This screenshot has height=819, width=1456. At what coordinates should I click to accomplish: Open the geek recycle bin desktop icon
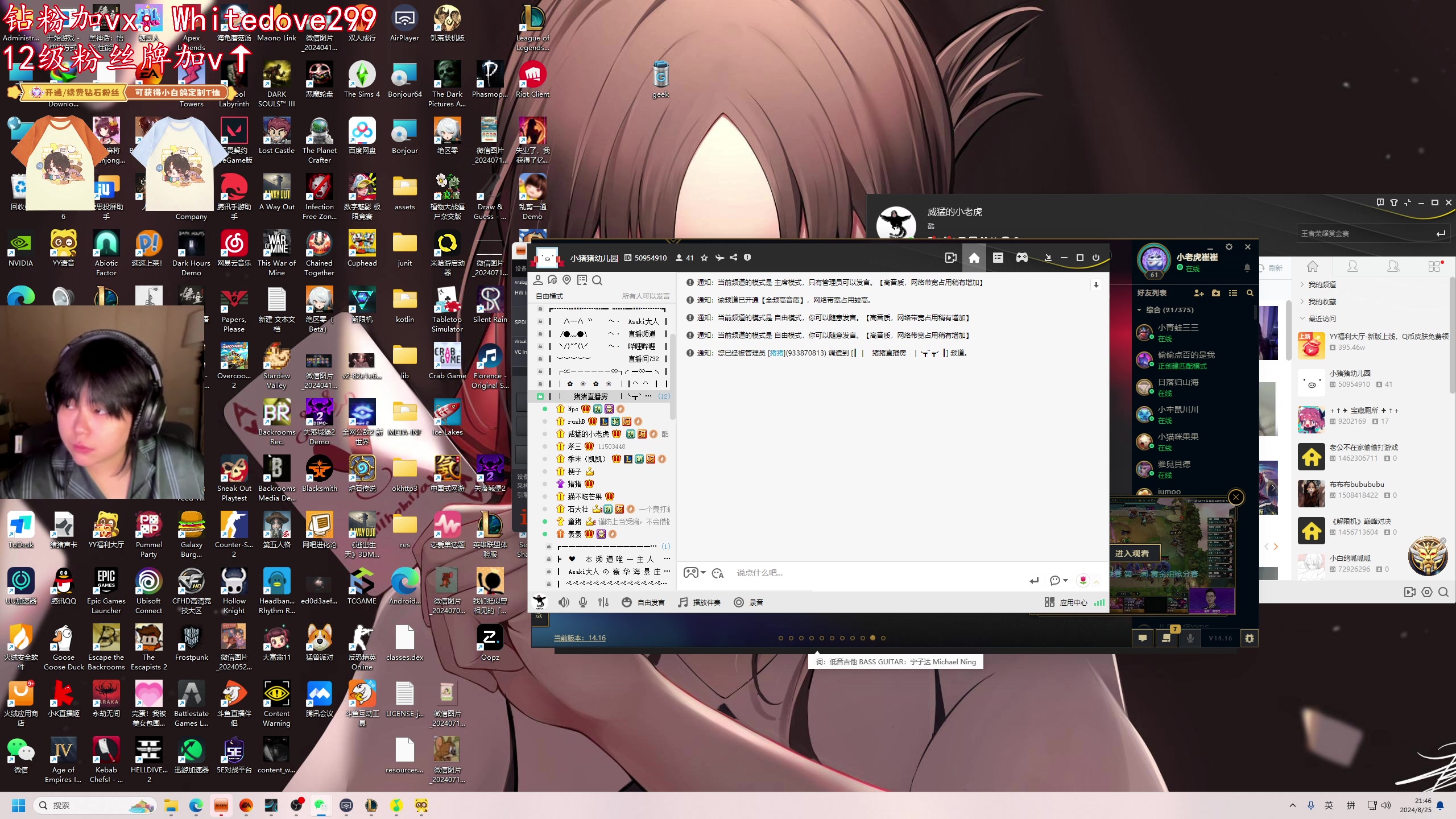coord(660,79)
